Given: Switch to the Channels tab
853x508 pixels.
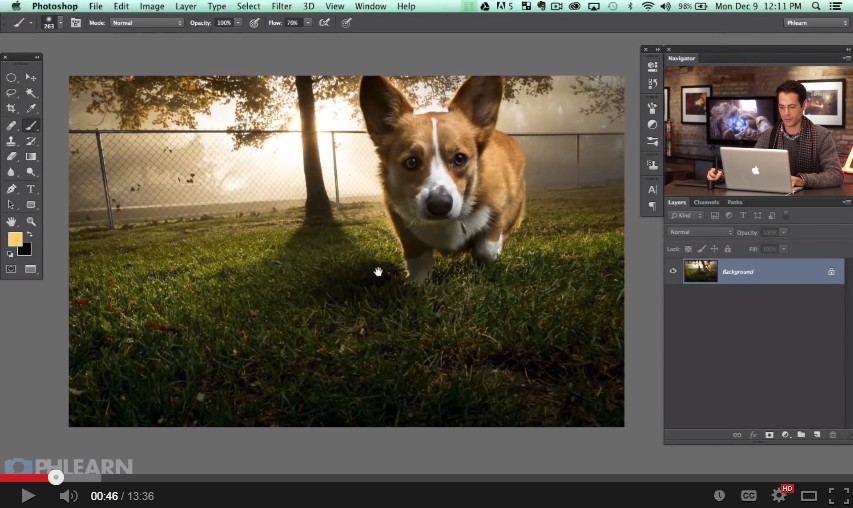Looking at the screenshot, I should click(706, 202).
